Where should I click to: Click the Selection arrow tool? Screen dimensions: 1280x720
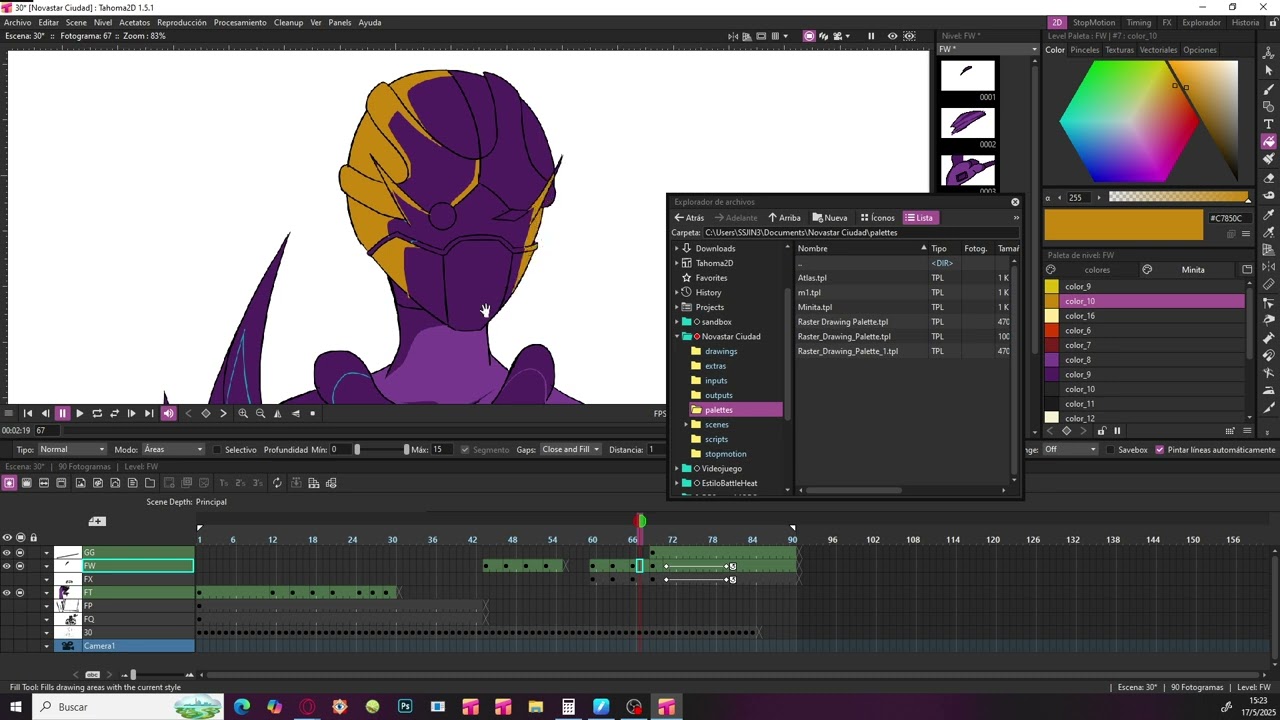pyautogui.click(x=1269, y=70)
